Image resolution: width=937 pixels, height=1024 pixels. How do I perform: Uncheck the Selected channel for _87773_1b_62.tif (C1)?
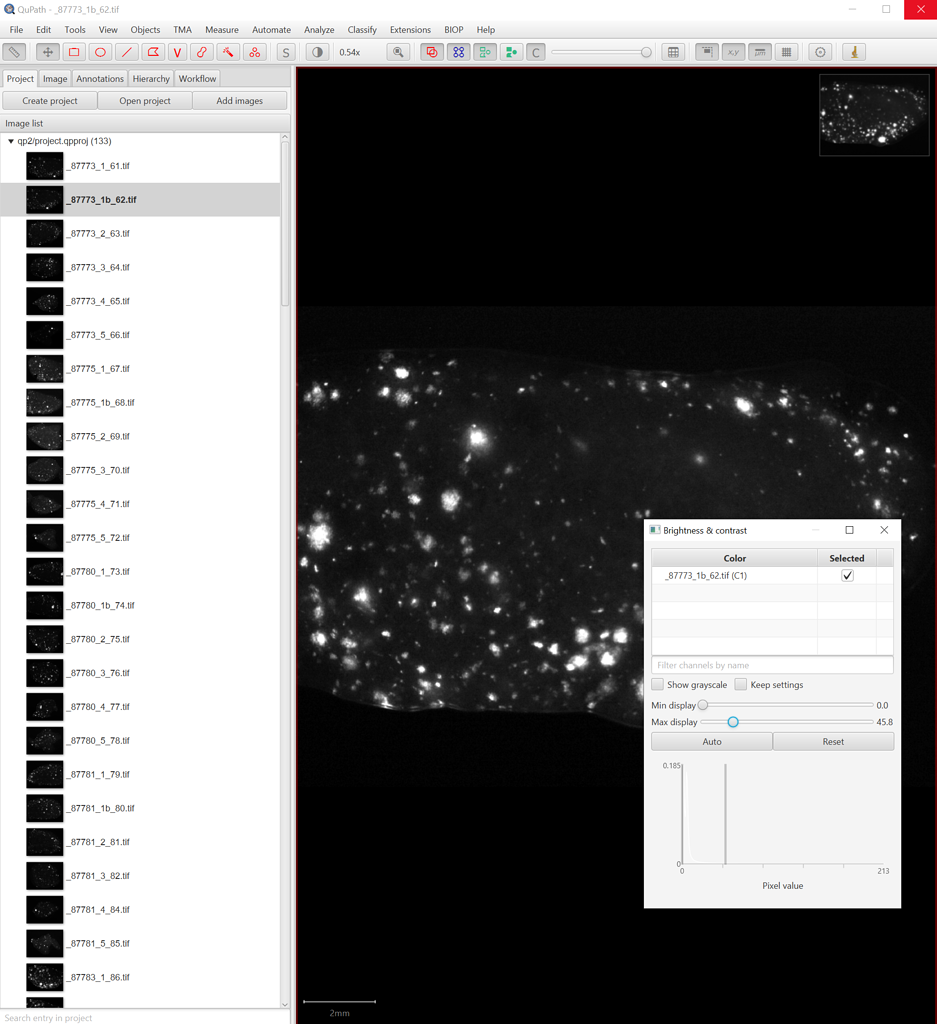847,575
